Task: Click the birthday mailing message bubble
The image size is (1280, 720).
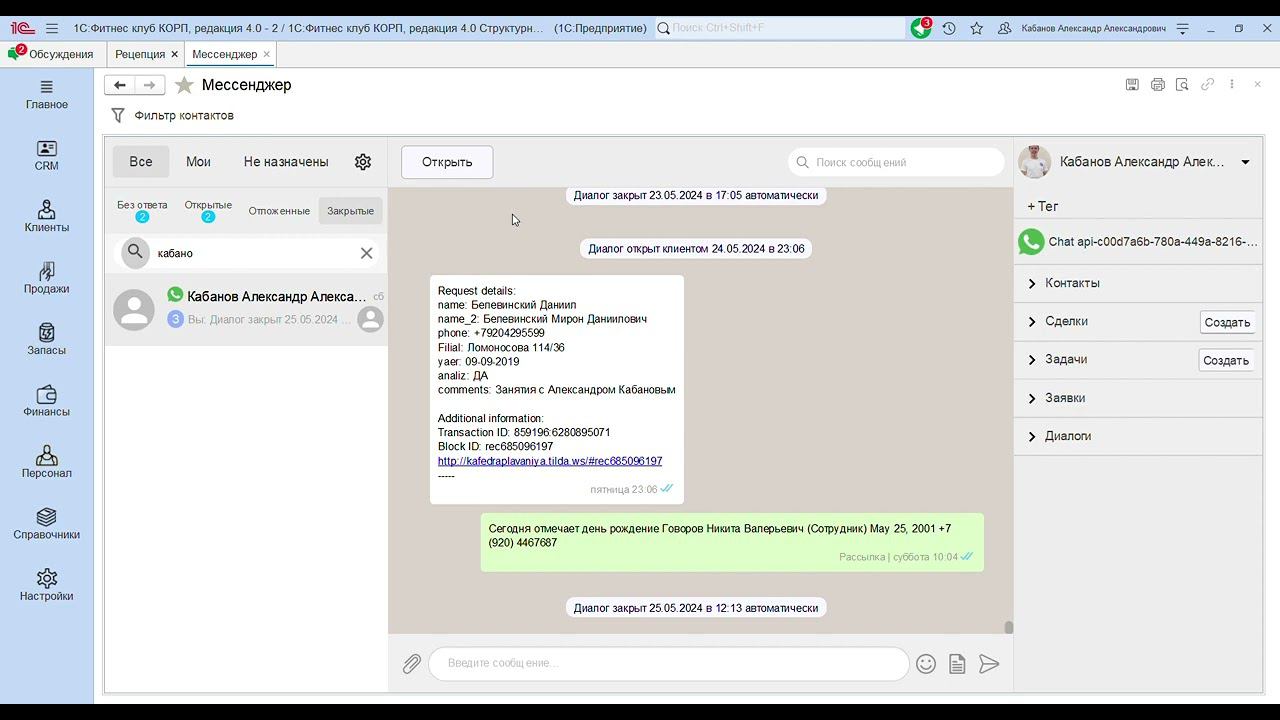Action: (732, 542)
